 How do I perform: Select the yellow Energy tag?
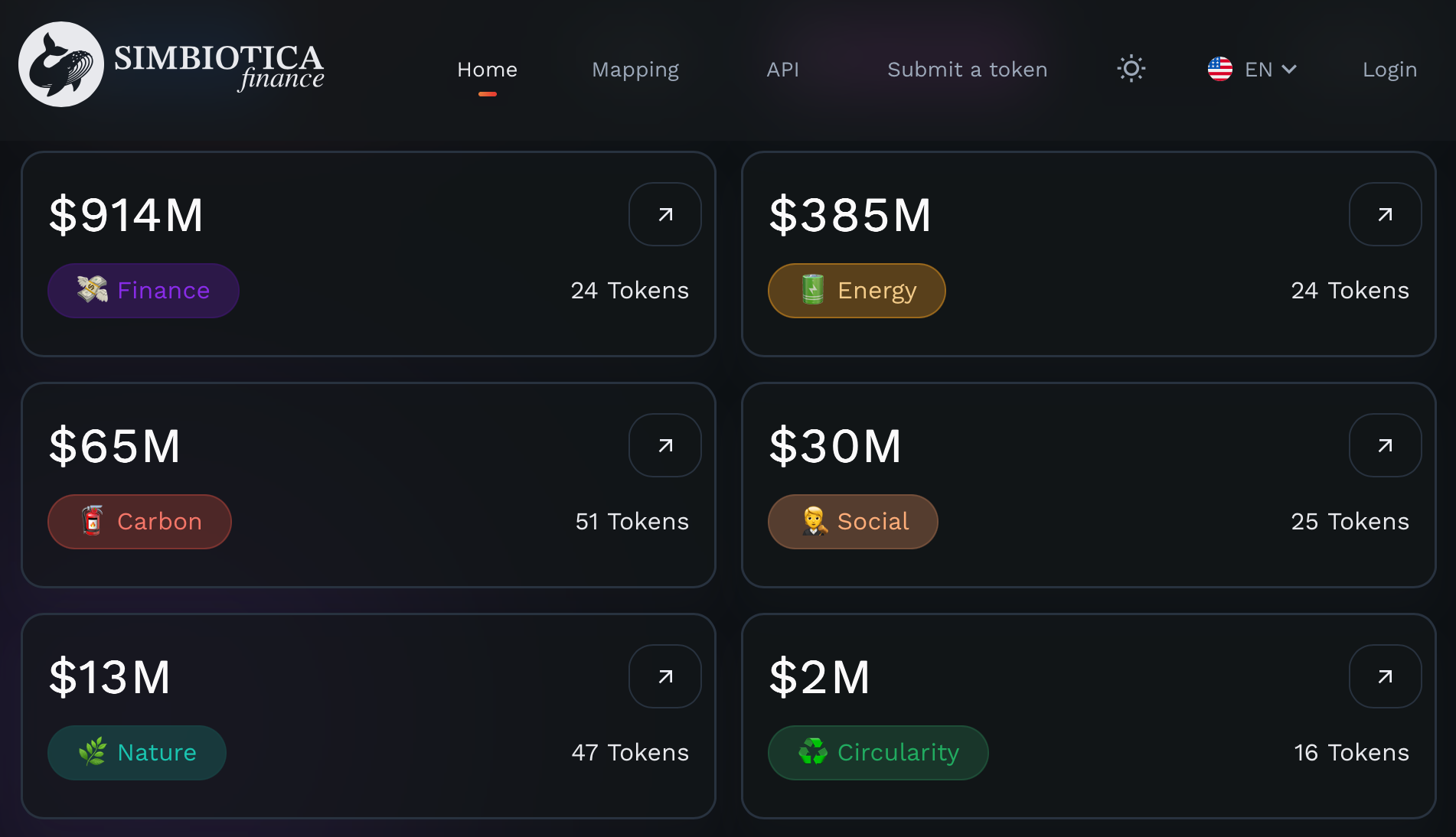857,291
